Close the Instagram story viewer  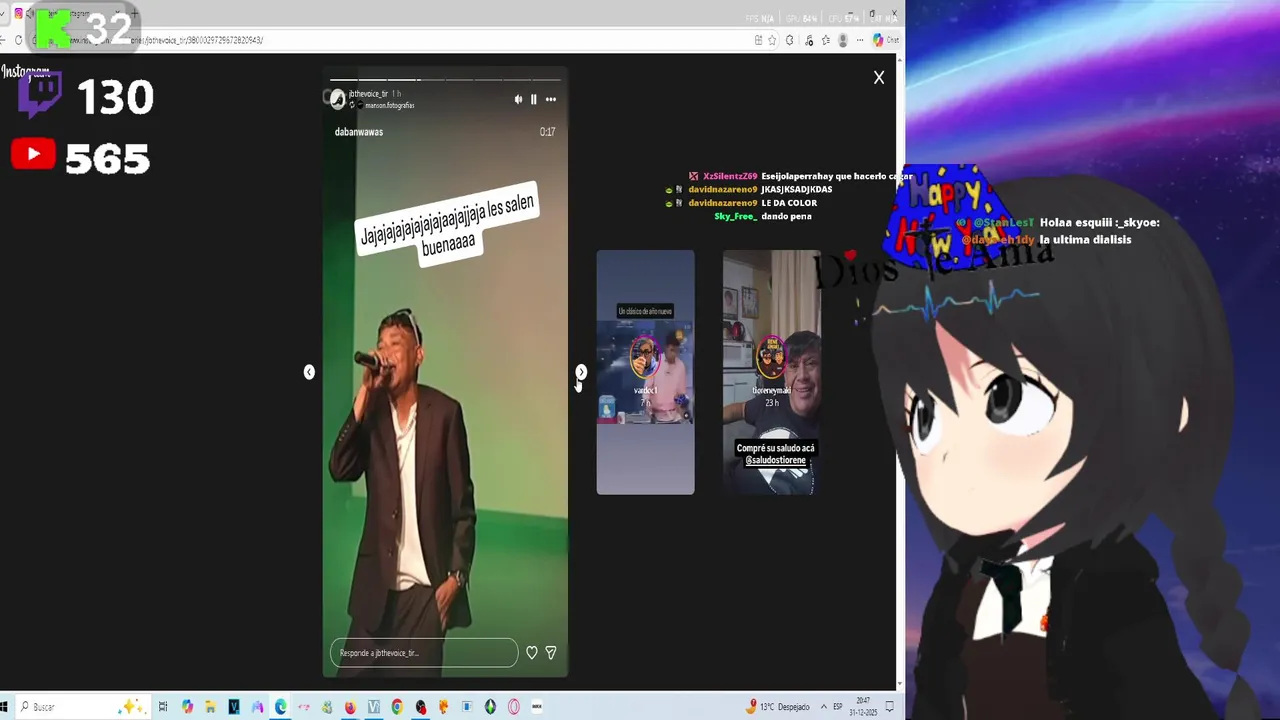879,77
